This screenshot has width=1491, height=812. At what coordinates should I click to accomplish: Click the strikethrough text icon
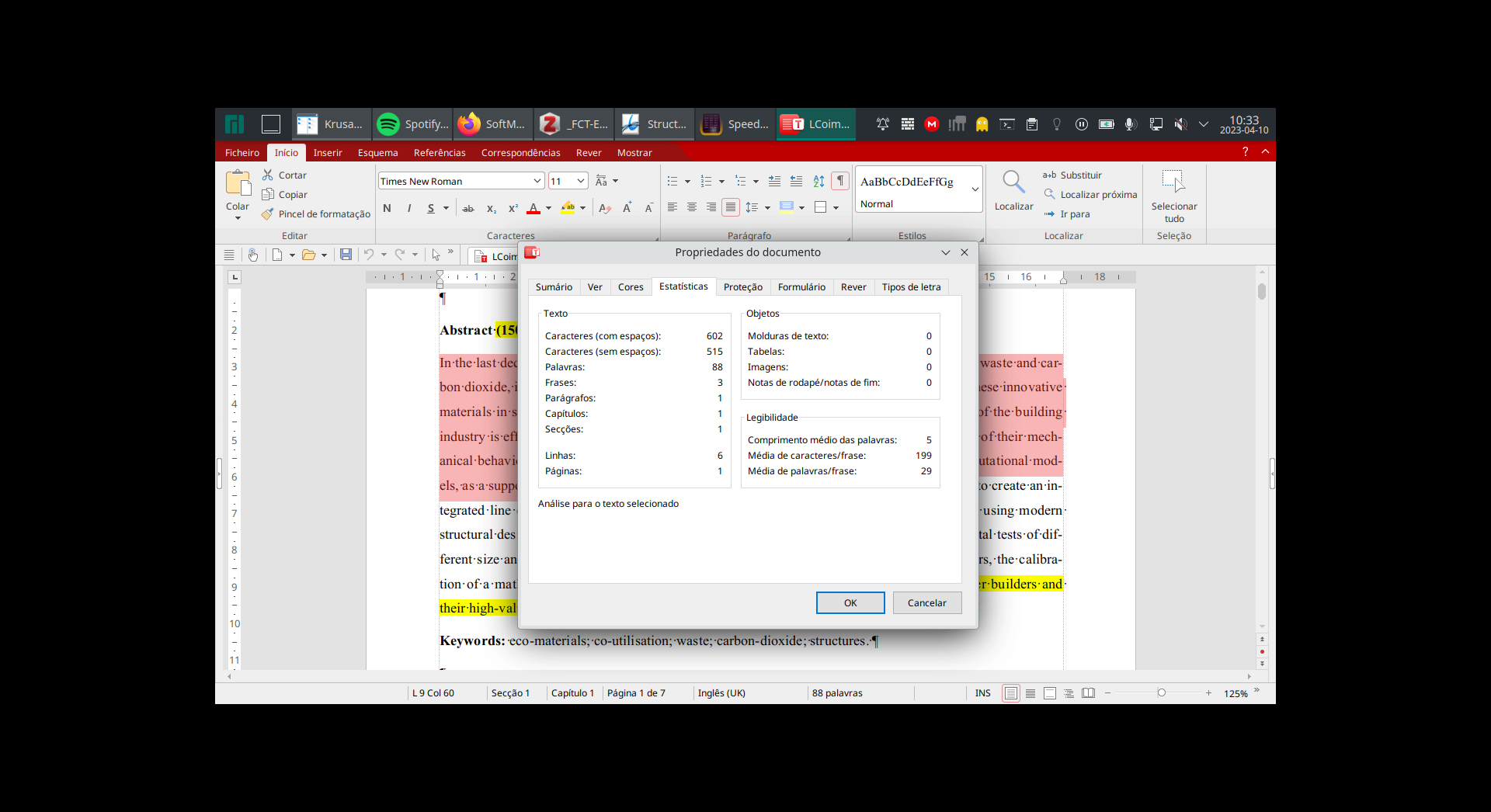[468, 208]
